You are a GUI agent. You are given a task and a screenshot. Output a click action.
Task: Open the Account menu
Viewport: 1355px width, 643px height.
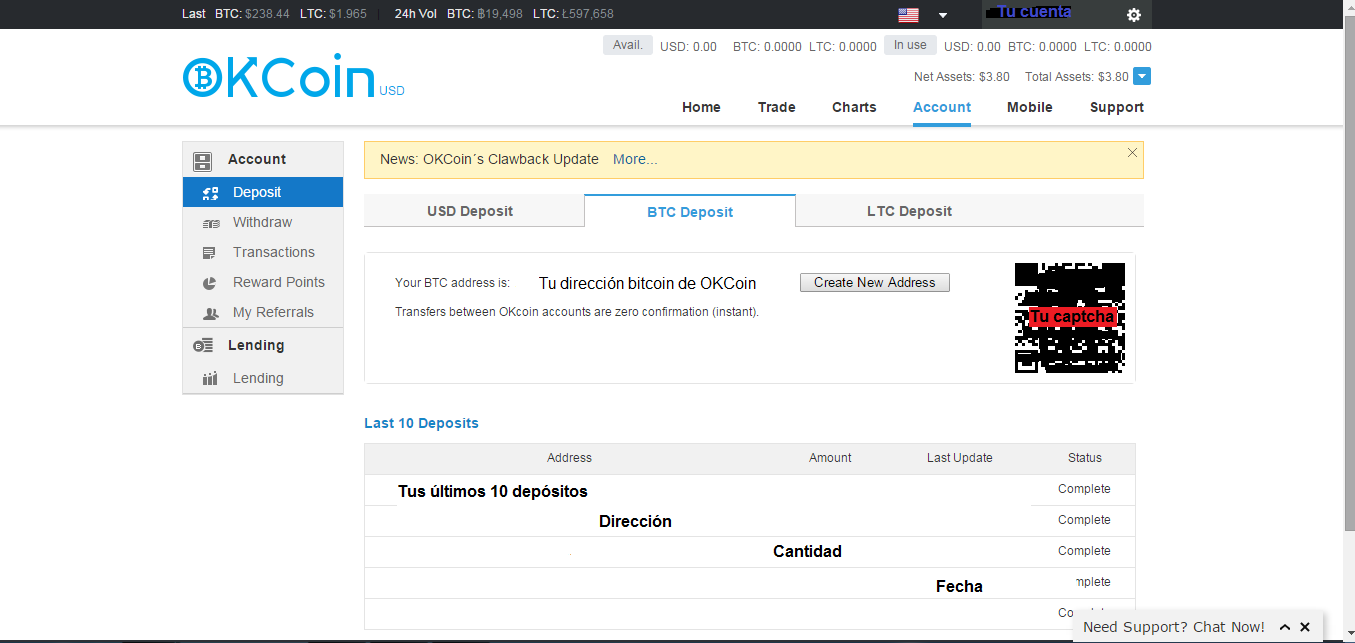tap(942, 107)
